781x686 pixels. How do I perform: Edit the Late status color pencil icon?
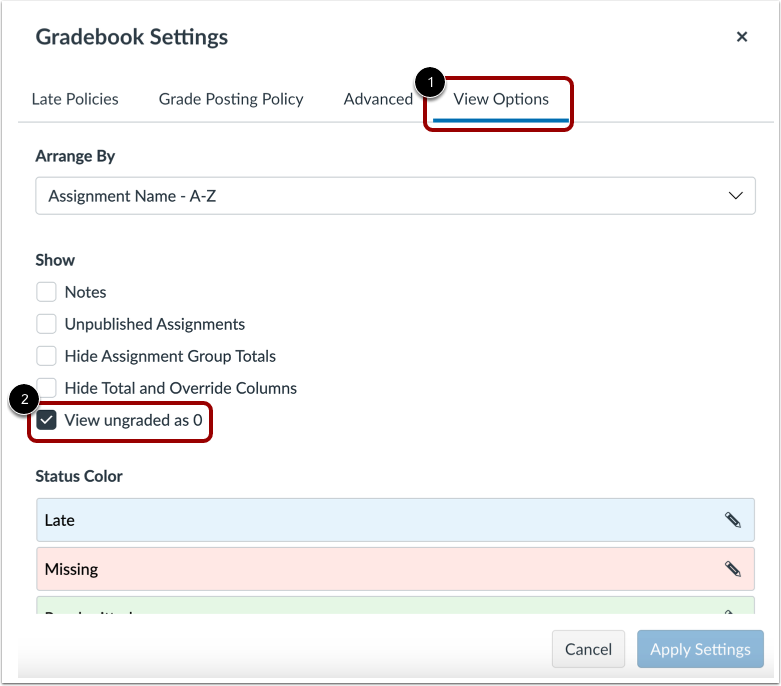tap(732, 520)
